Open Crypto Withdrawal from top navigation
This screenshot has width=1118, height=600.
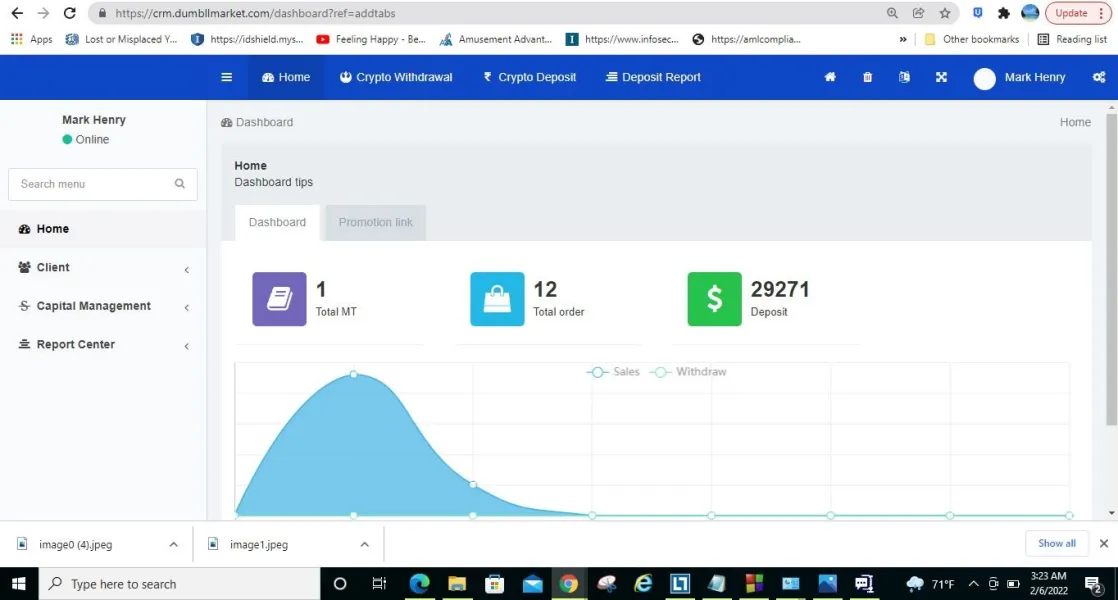click(396, 78)
